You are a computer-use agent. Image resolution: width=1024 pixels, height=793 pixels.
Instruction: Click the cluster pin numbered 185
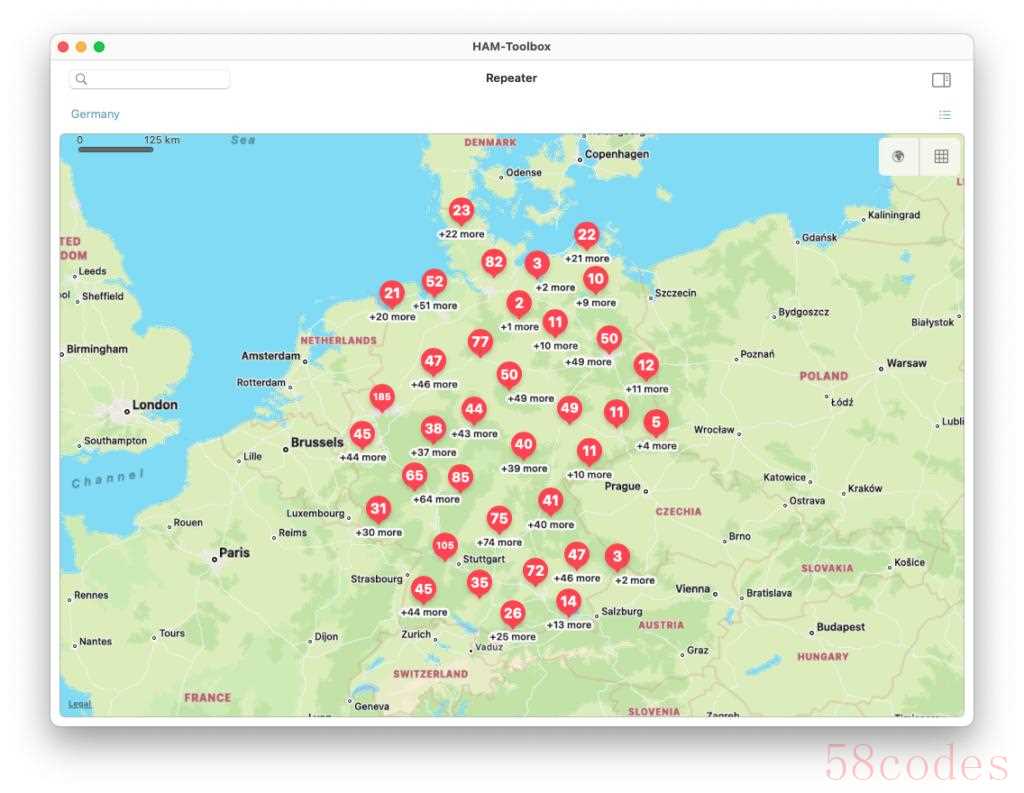point(382,396)
